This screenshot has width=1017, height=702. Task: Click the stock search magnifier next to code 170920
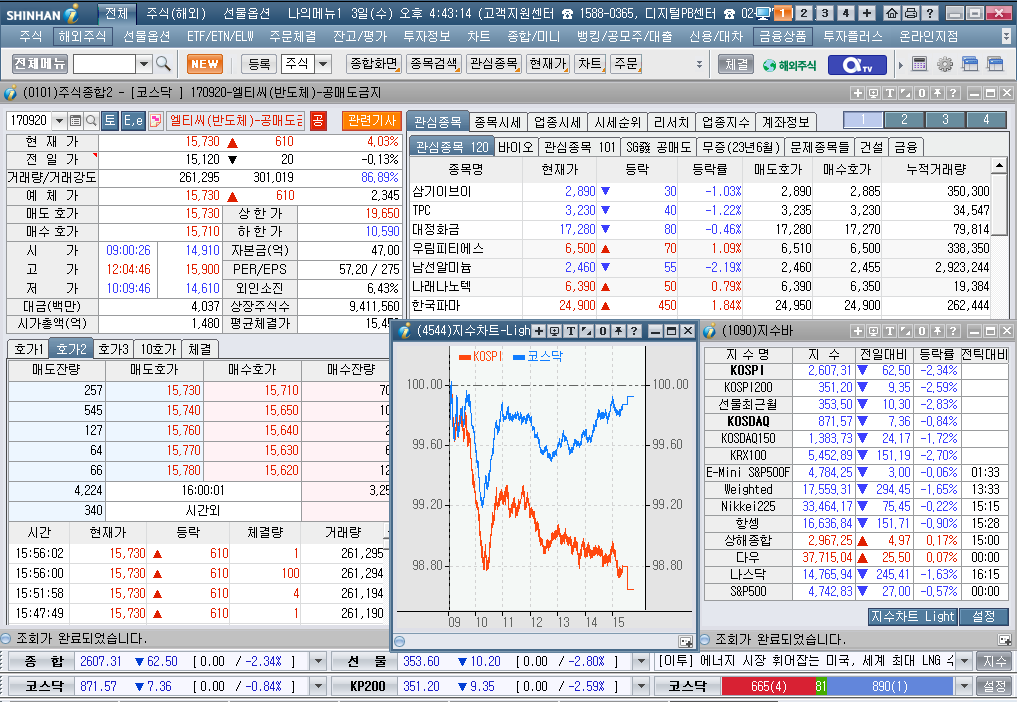[x=91, y=120]
